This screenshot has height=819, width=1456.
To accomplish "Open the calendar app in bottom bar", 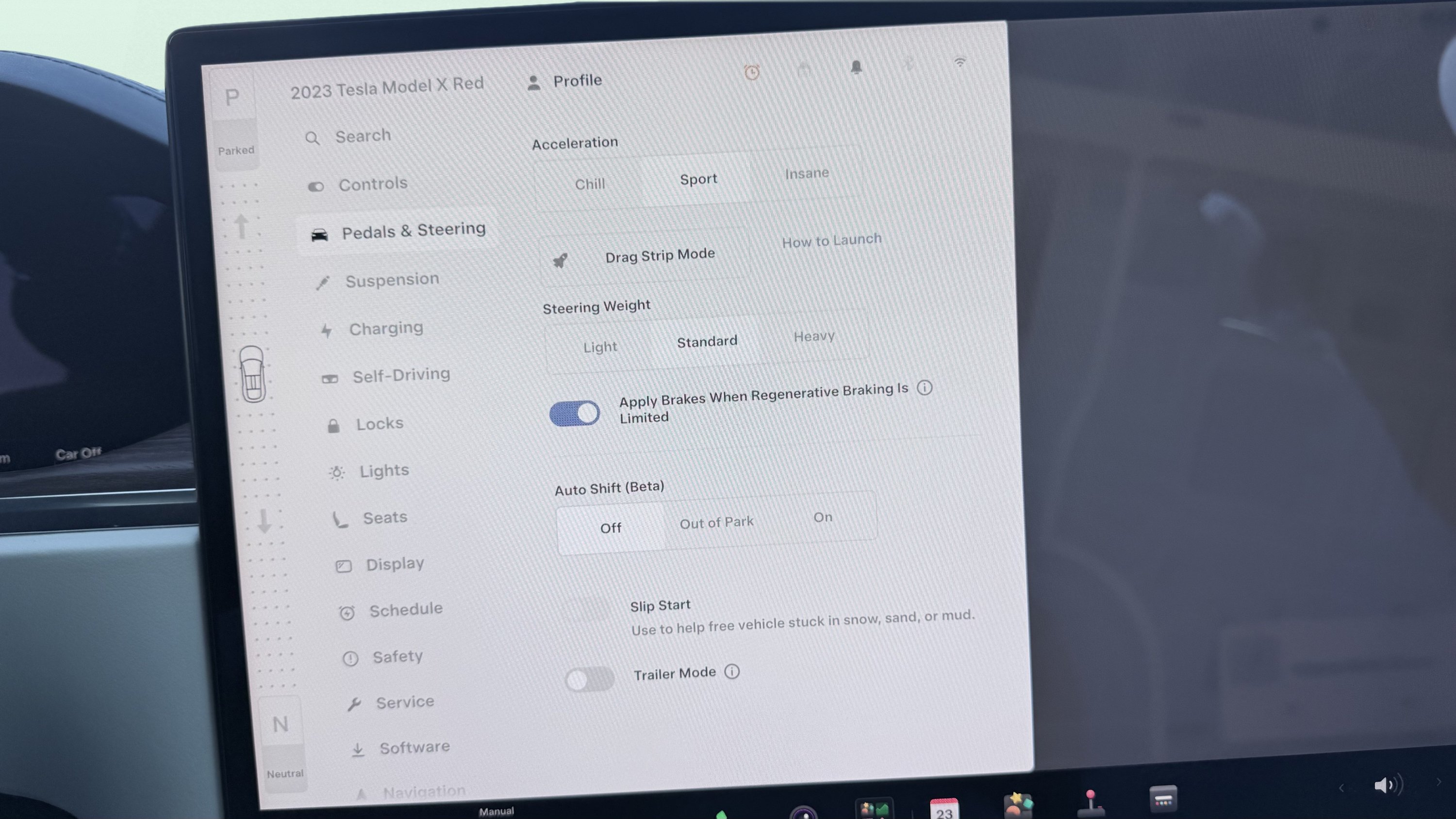I will [943, 809].
